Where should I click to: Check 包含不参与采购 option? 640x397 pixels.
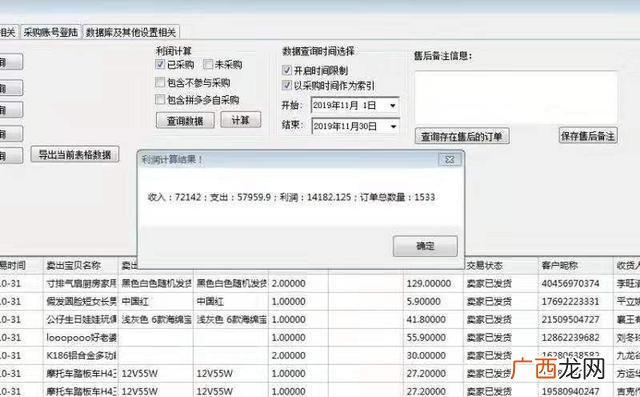(160, 82)
